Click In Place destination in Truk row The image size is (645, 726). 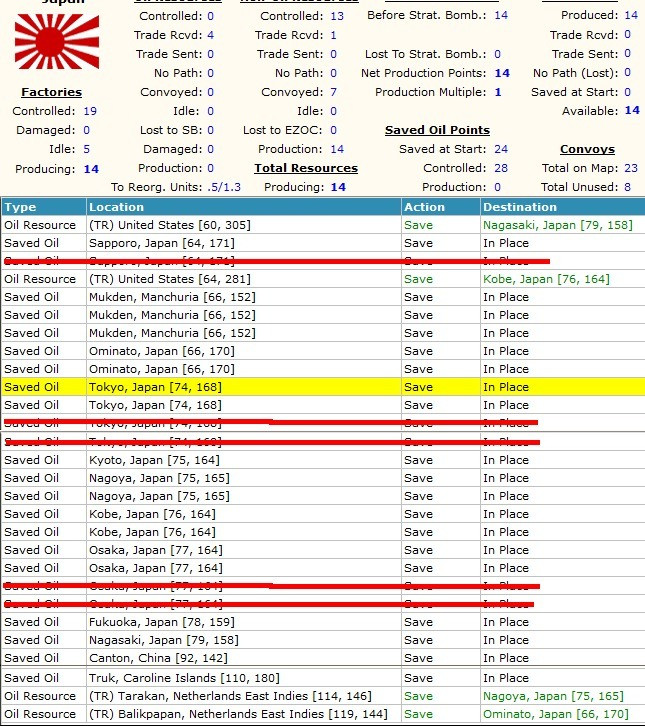tap(506, 678)
